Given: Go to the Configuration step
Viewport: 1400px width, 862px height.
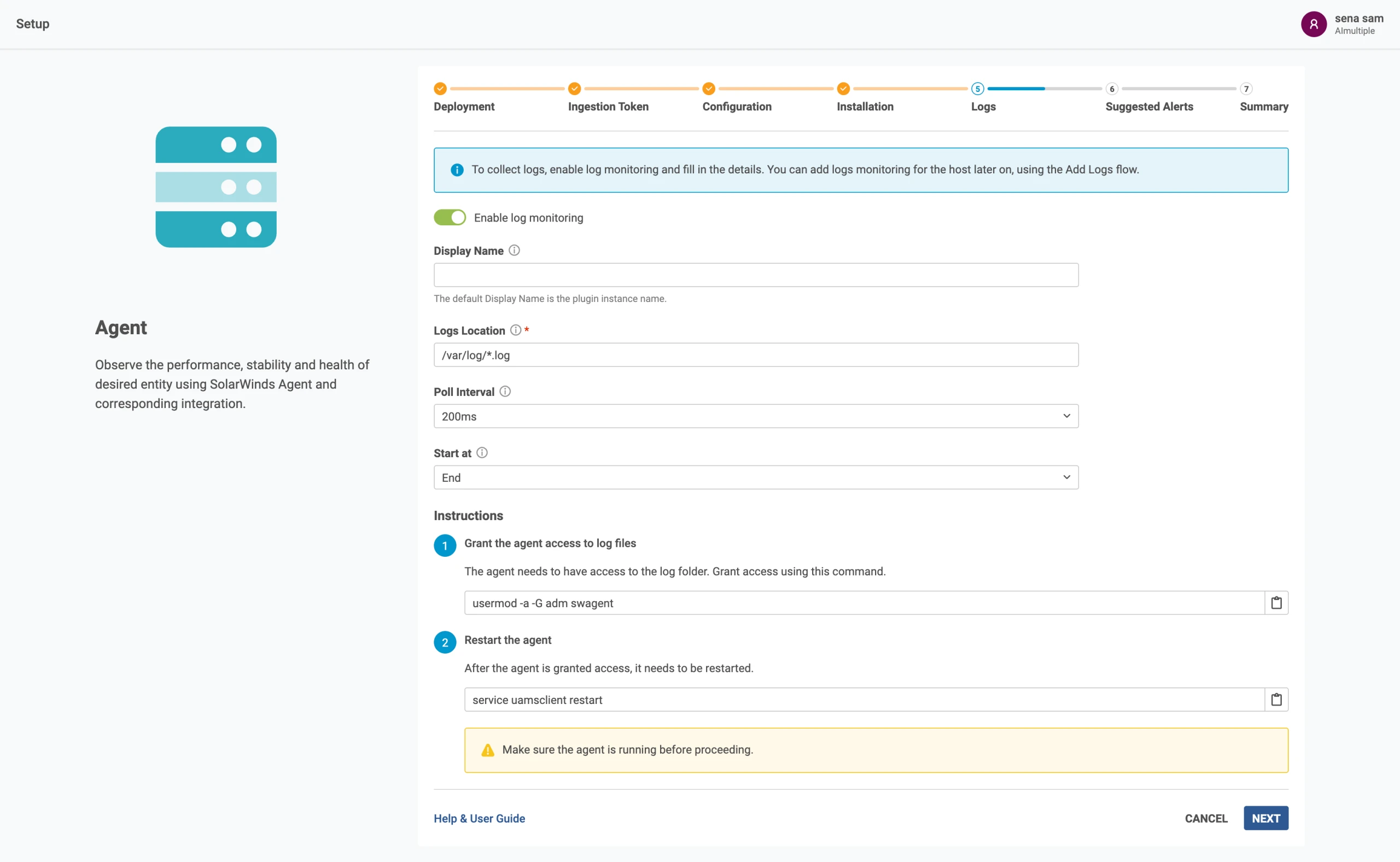Looking at the screenshot, I should click(x=737, y=107).
